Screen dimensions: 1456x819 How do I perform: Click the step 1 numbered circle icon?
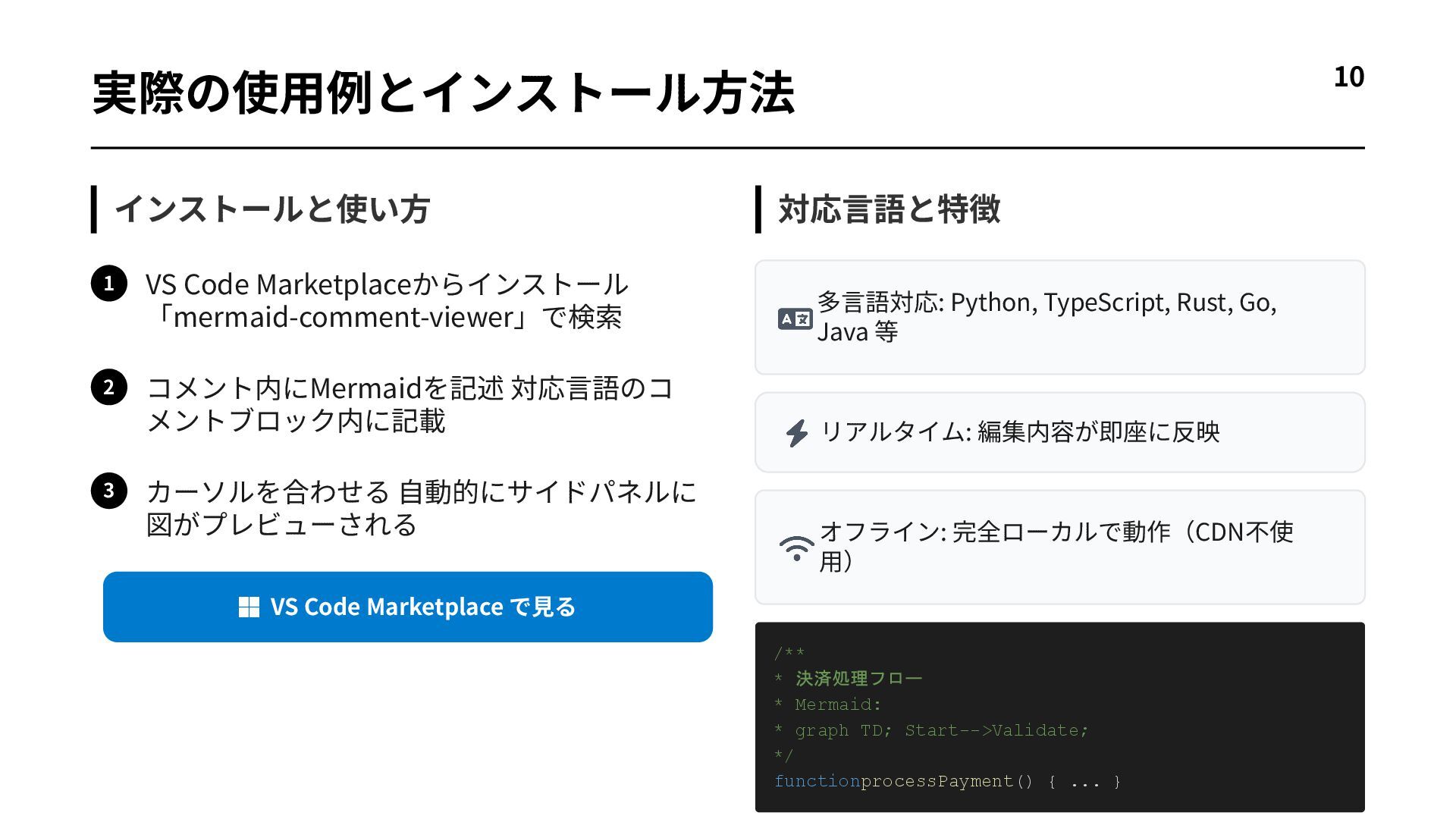(x=109, y=284)
